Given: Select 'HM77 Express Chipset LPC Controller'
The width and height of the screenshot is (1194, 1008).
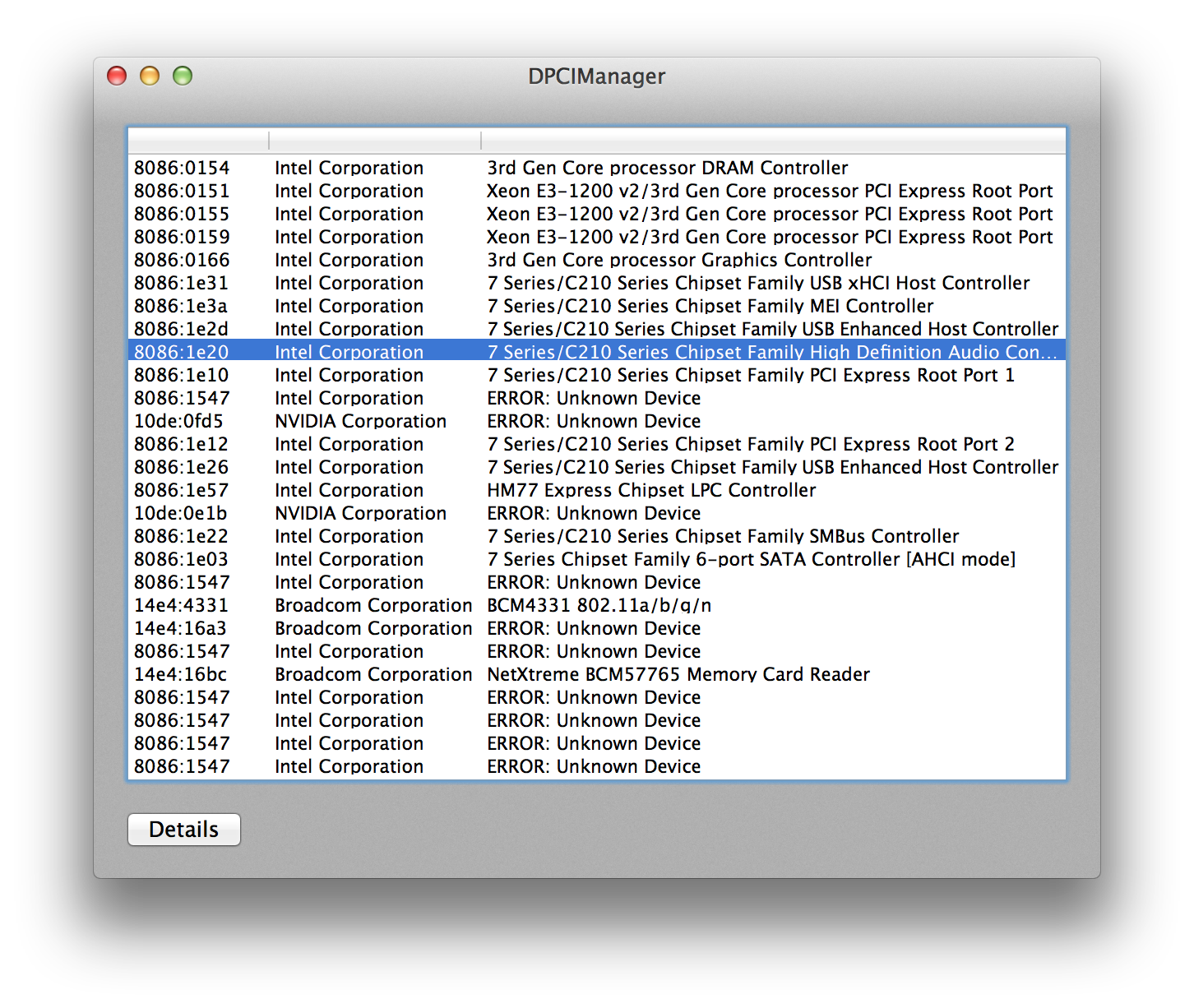Looking at the screenshot, I should coord(651,490).
